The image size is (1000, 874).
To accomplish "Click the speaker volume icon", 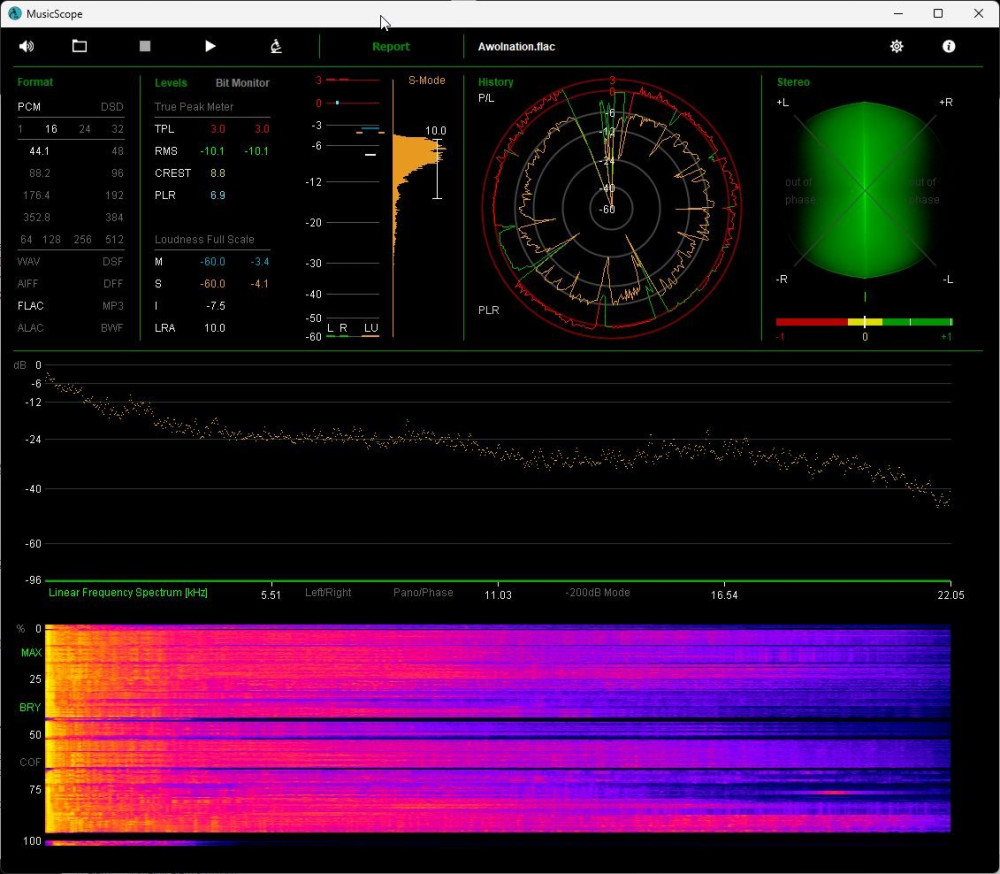I will 26,46.
